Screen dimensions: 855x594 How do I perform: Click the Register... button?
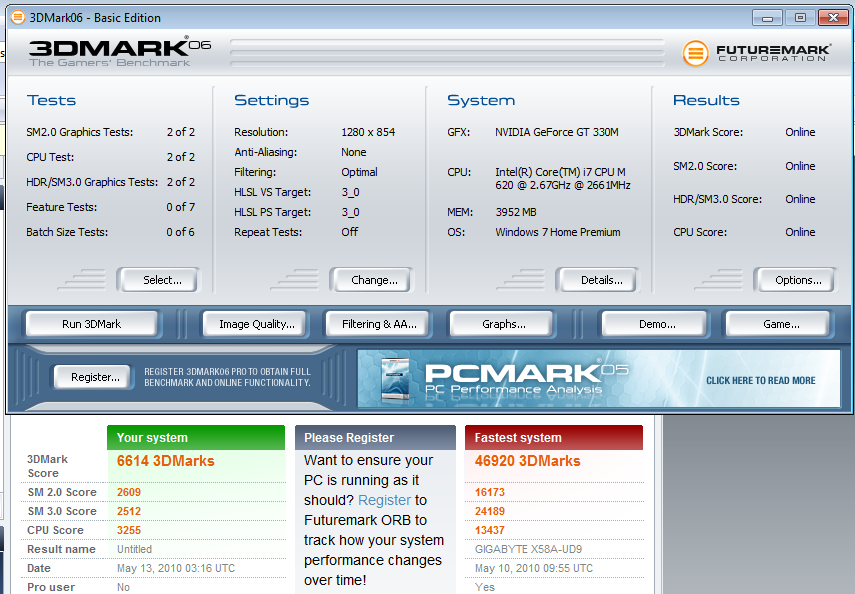pos(94,377)
